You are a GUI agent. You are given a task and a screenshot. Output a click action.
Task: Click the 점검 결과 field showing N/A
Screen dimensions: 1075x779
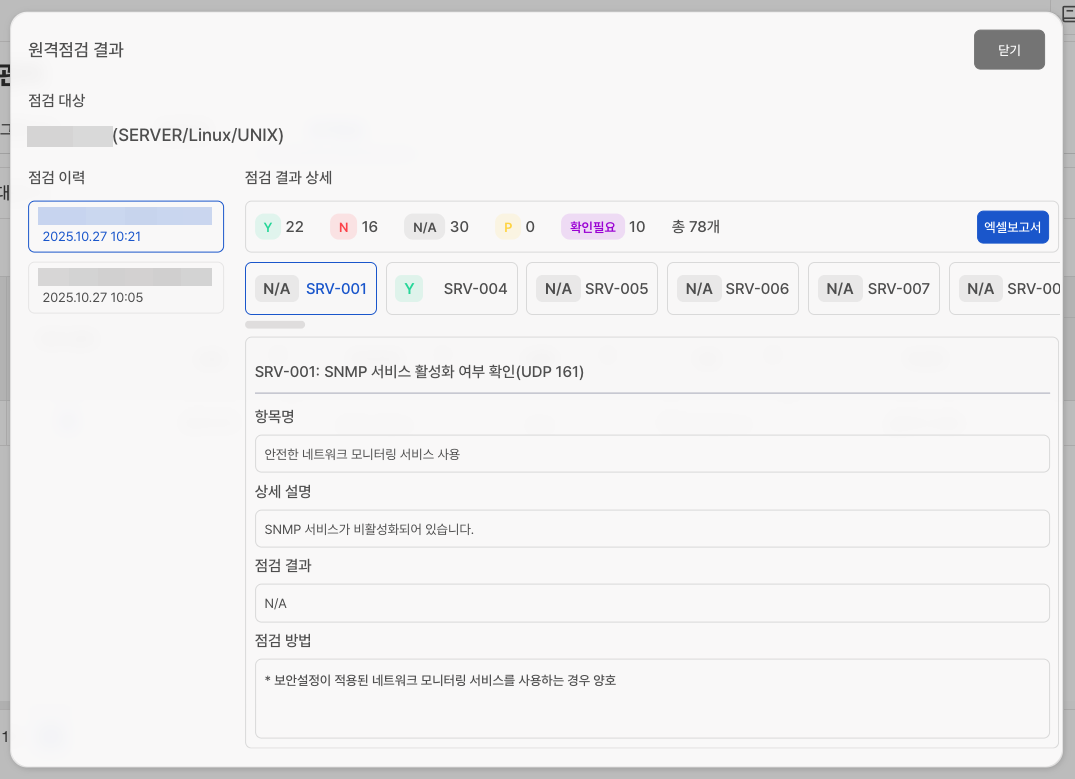[x=652, y=603]
